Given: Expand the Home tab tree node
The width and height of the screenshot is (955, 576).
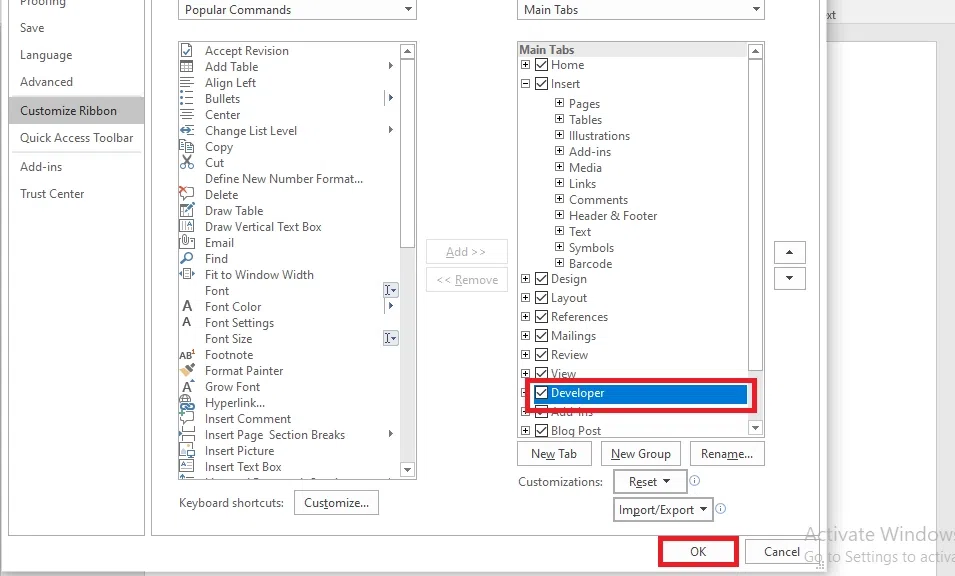Looking at the screenshot, I should point(526,65).
